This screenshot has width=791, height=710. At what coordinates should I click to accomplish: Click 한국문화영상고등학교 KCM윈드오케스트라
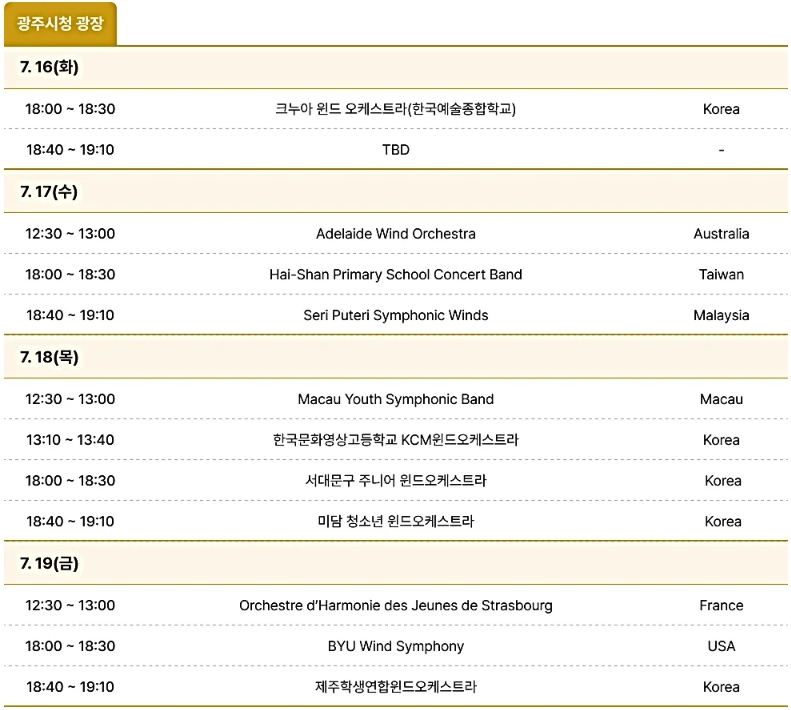coord(396,440)
